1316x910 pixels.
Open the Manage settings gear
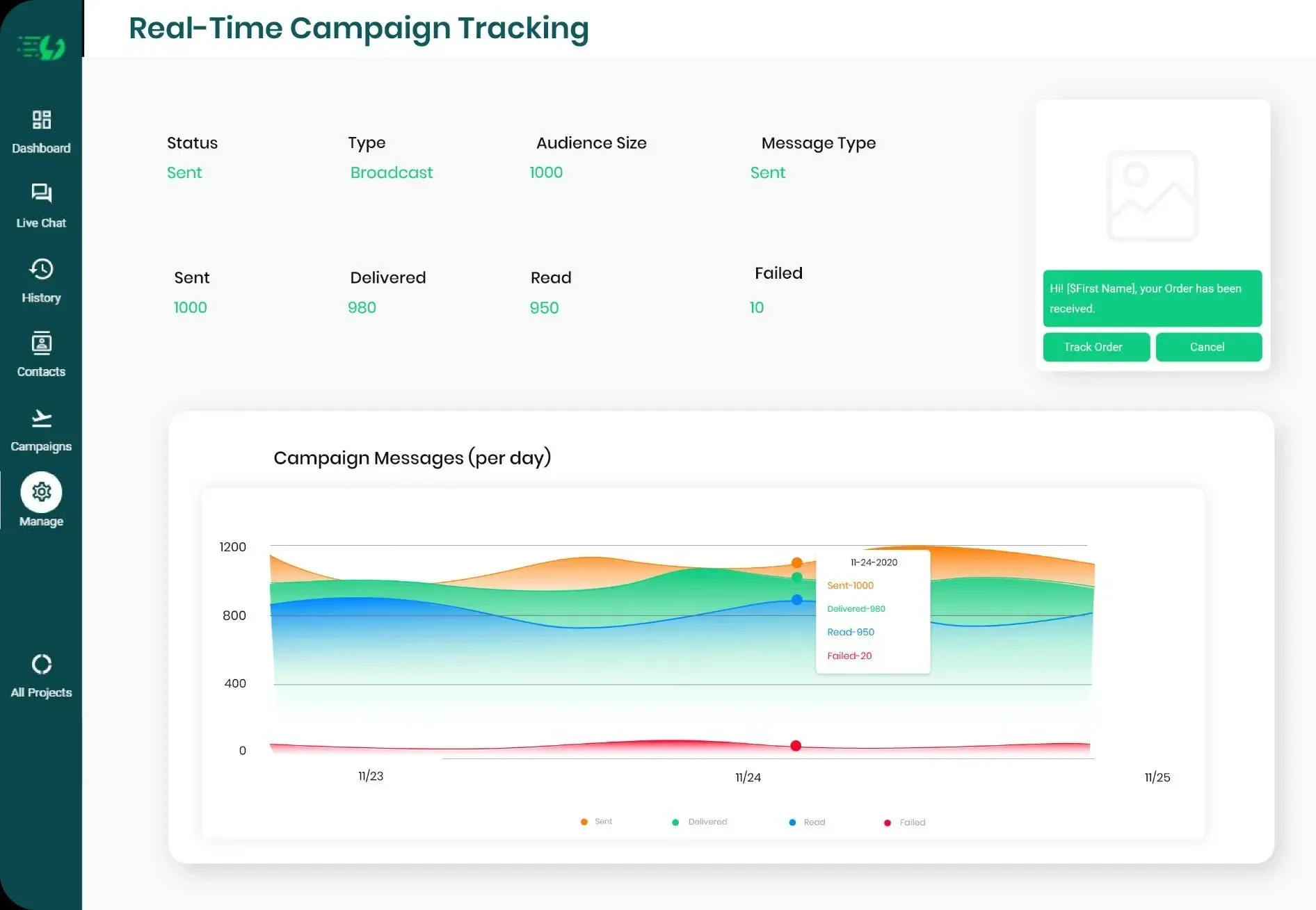(41, 491)
